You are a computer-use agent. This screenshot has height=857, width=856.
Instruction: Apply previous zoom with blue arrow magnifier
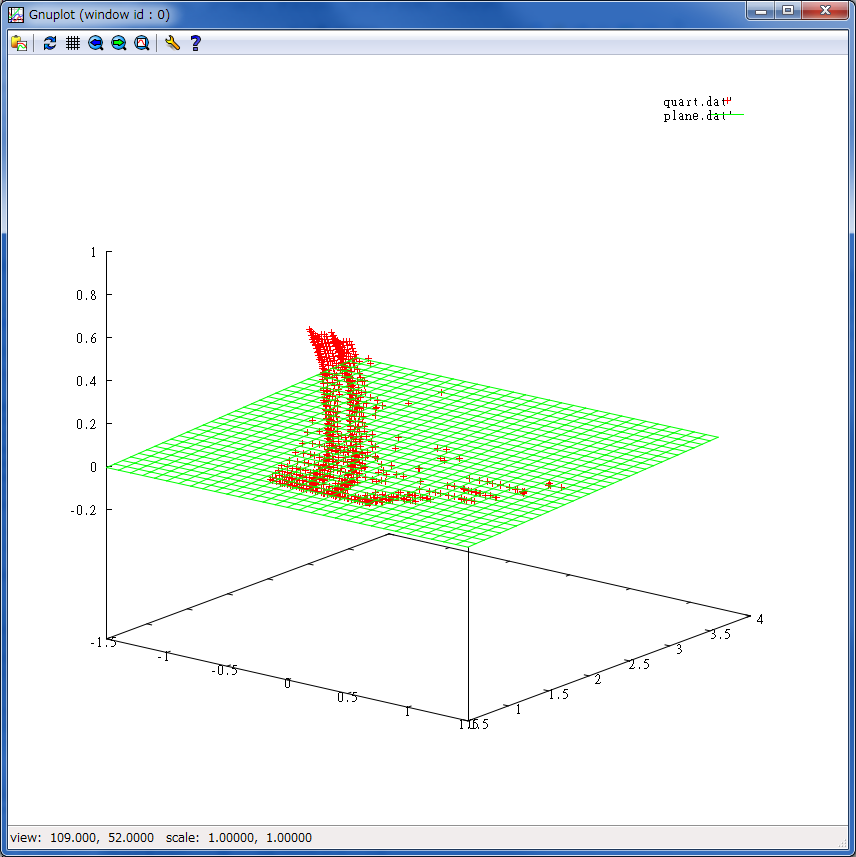96,43
